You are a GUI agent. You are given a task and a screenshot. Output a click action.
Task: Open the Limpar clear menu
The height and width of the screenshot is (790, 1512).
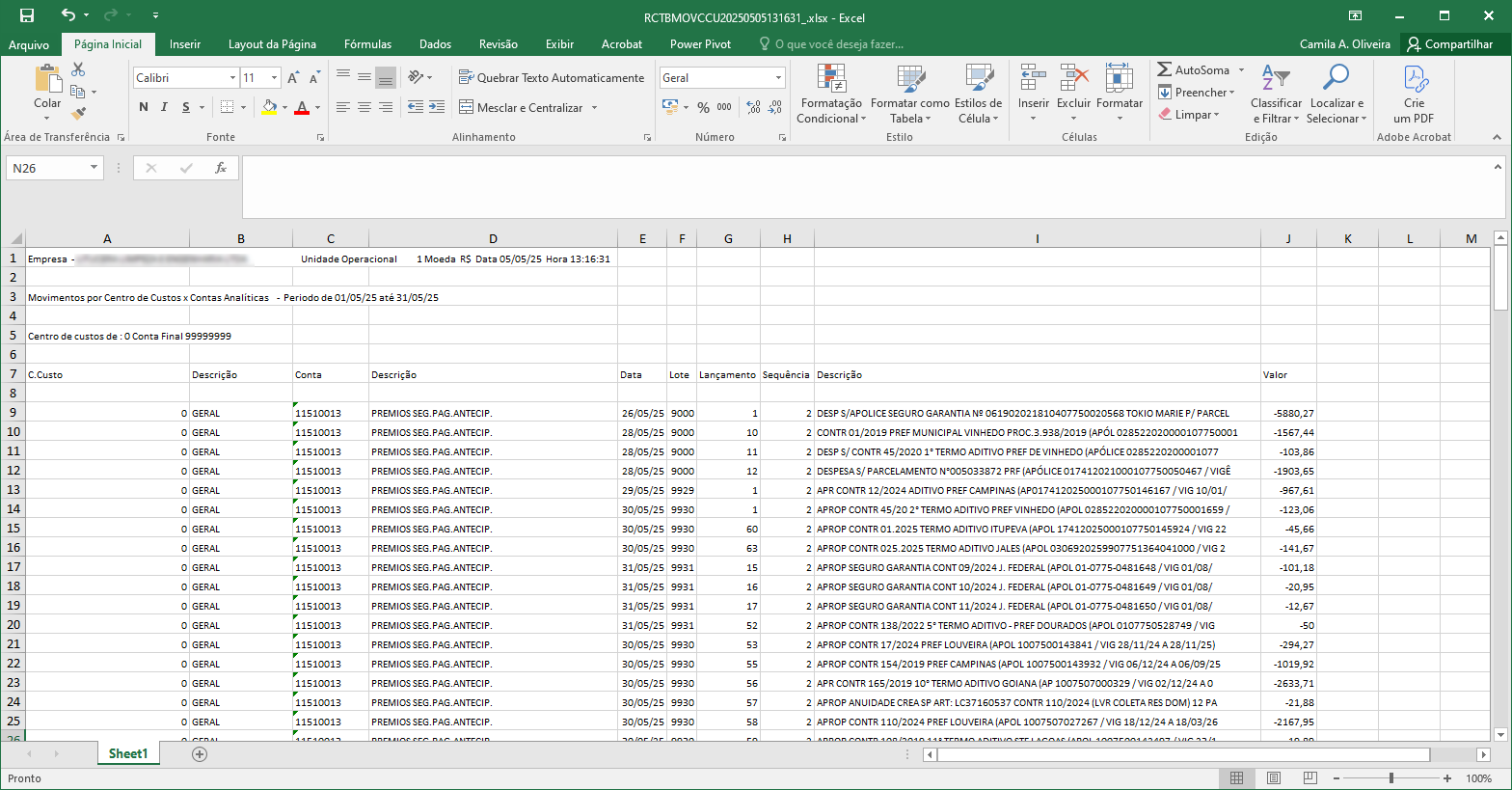point(1188,114)
